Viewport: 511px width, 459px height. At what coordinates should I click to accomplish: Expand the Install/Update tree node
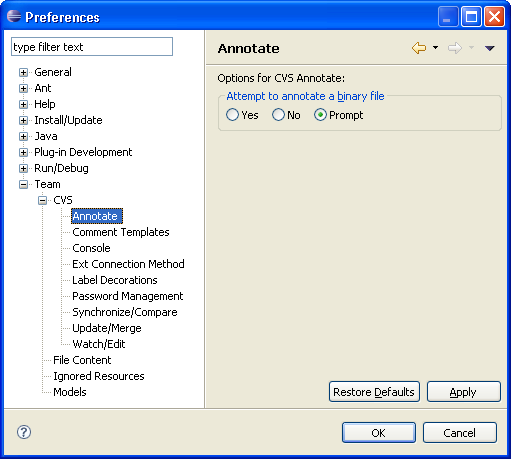tap(23, 120)
